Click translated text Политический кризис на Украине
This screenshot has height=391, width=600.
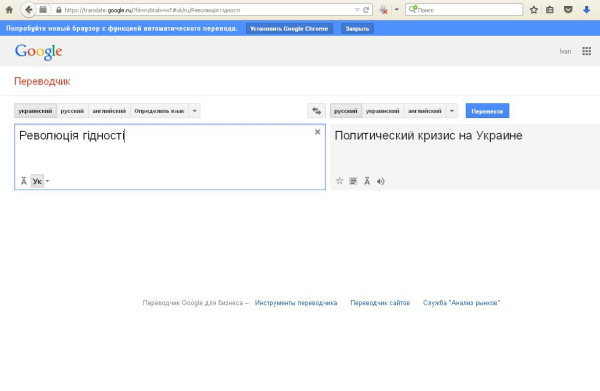click(x=429, y=135)
